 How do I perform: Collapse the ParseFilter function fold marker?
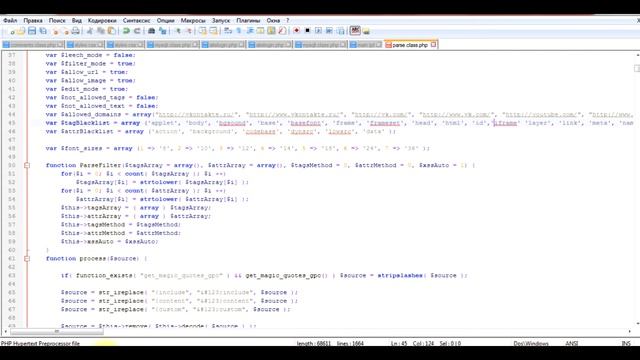tap(27, 165)
